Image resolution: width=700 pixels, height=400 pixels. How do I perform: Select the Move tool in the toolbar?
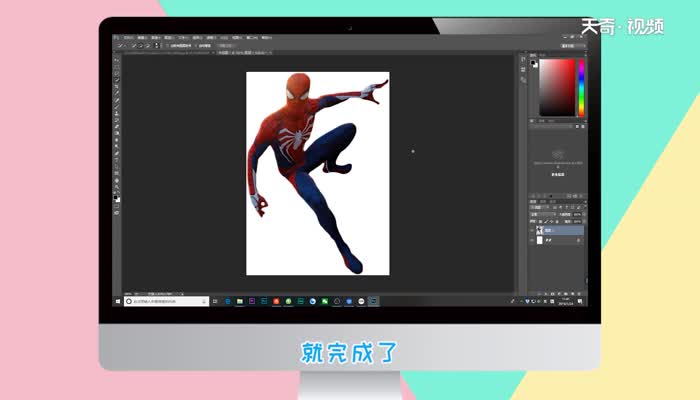click(x=117, y=60)
